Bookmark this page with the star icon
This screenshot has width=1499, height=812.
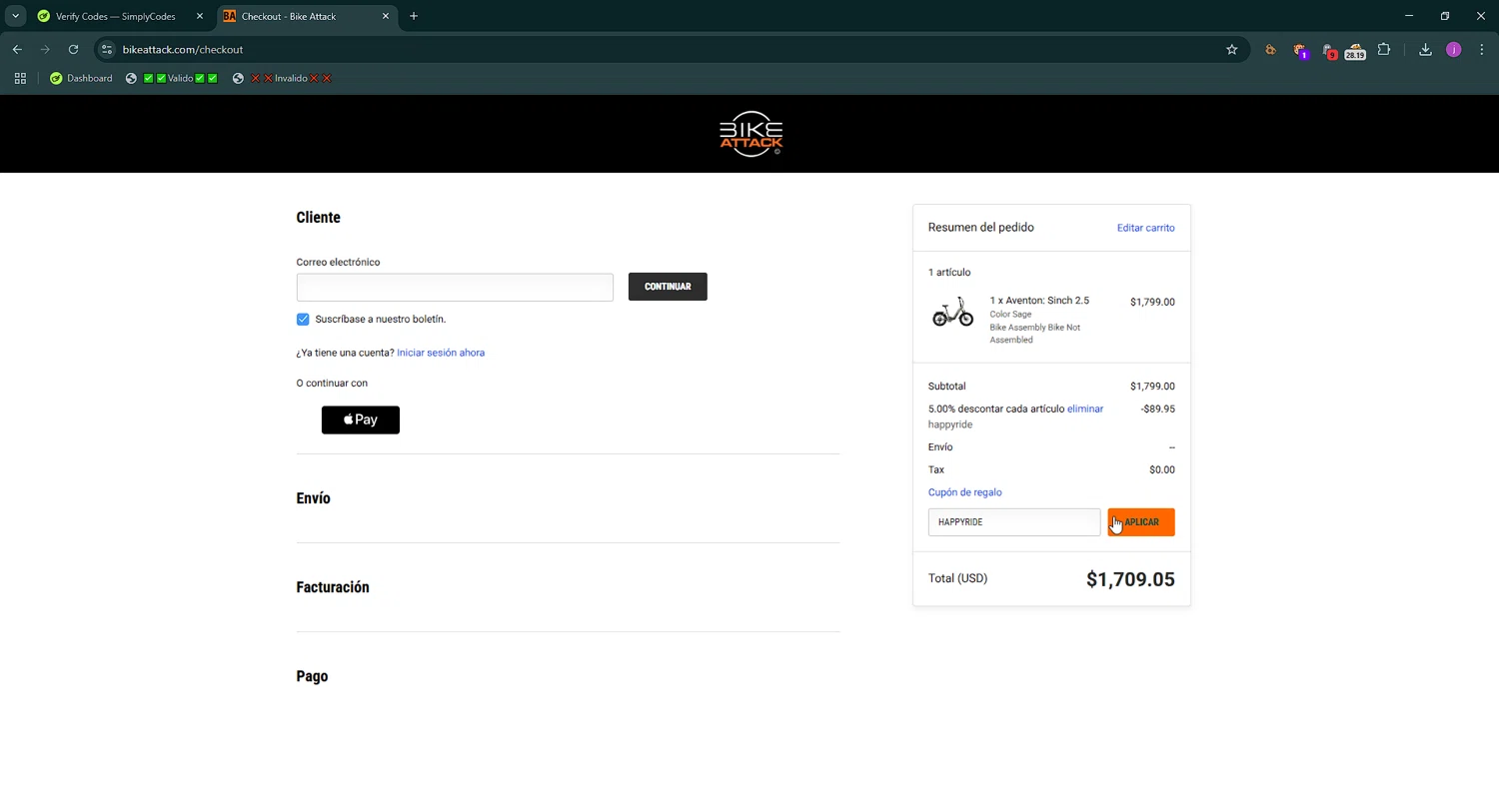(1231, 49)
